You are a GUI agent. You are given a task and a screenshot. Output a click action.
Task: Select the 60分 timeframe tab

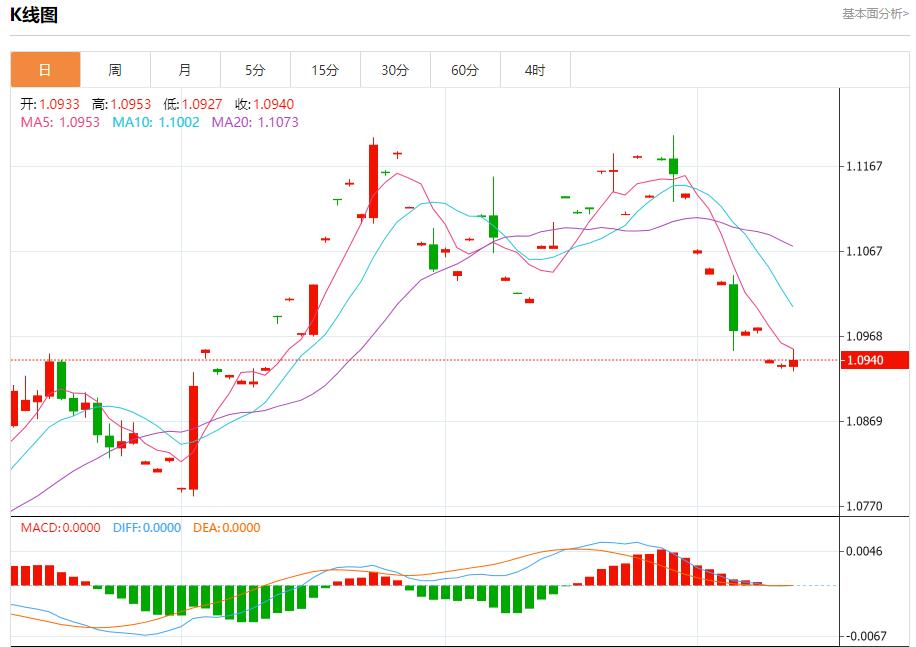(x=465, y=70)
